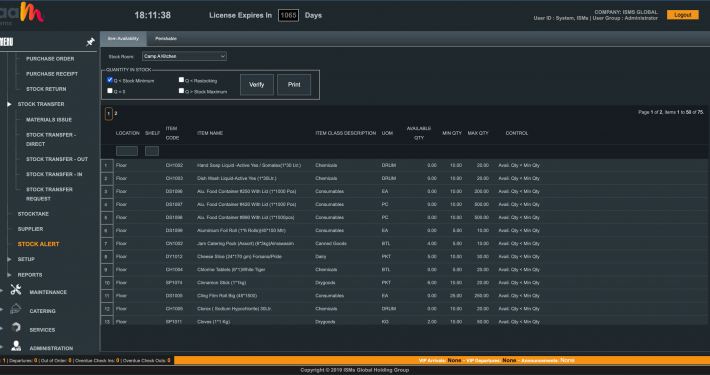Open Stock Transfer - Direct menu item
The width and height of the screenshot is (710, 375).
click(x=51, y=139)
